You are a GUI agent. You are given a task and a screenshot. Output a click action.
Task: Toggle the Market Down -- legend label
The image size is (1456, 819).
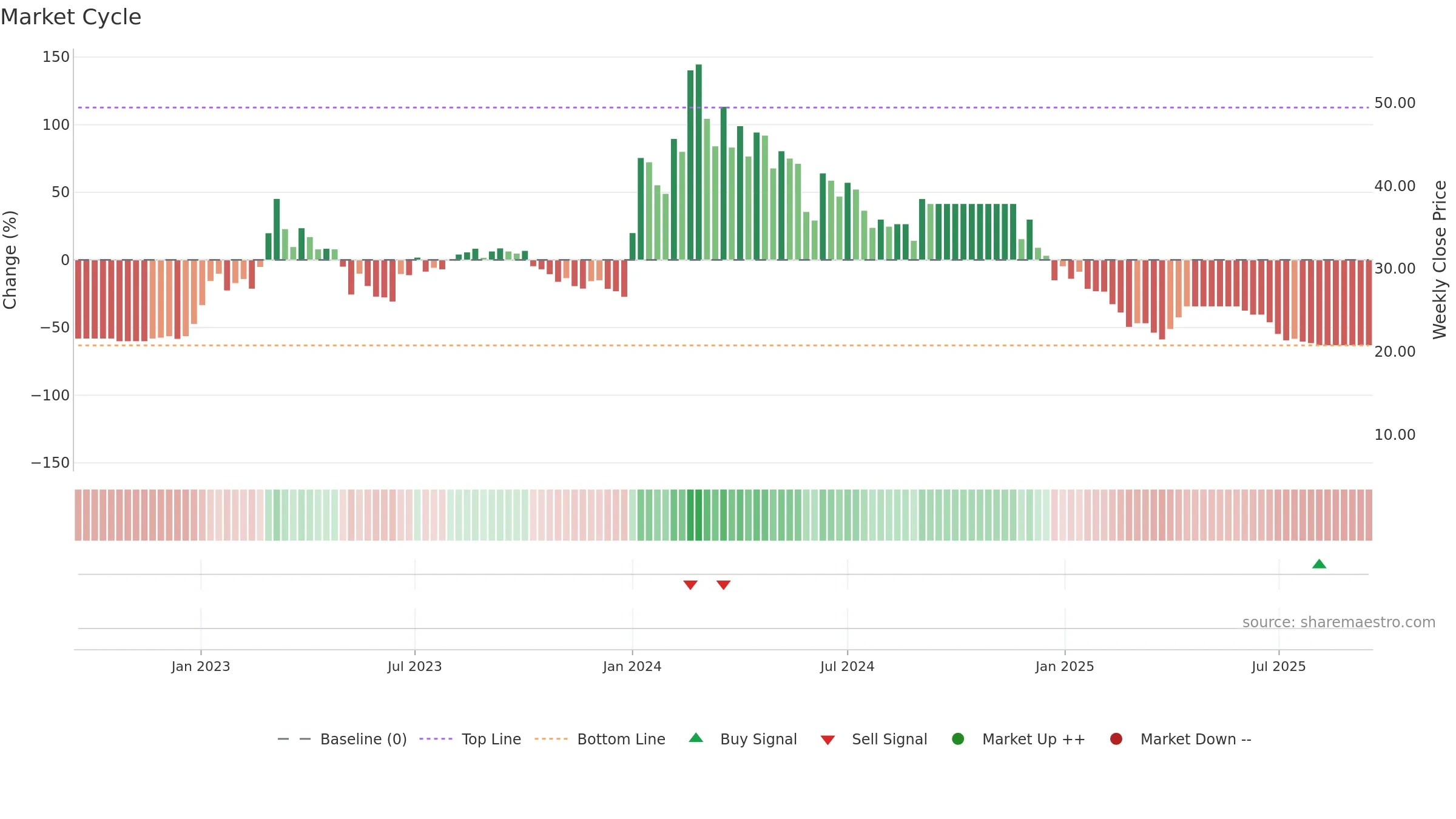pos(1196,740)
